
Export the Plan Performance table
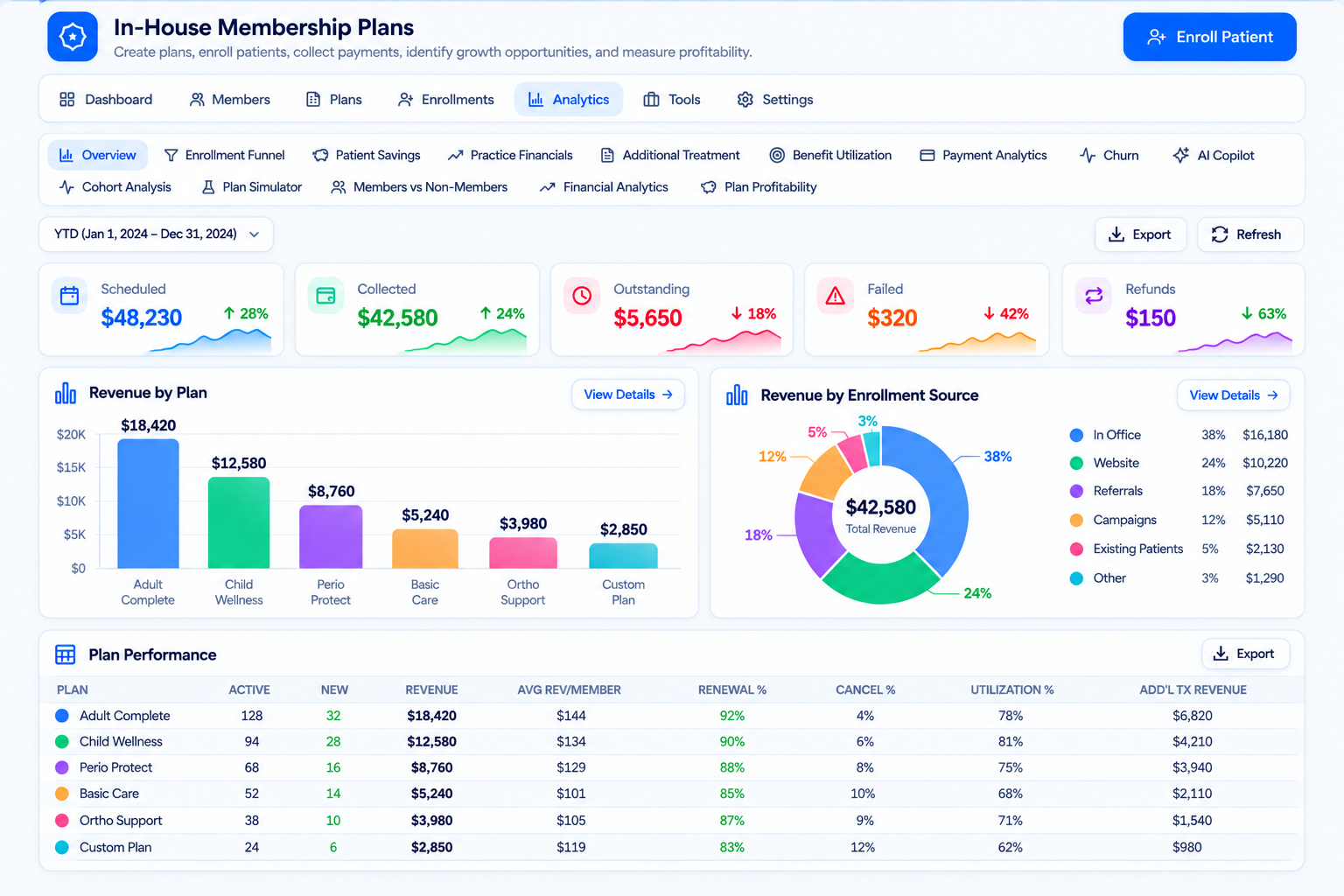click(x=1245, y=654)
